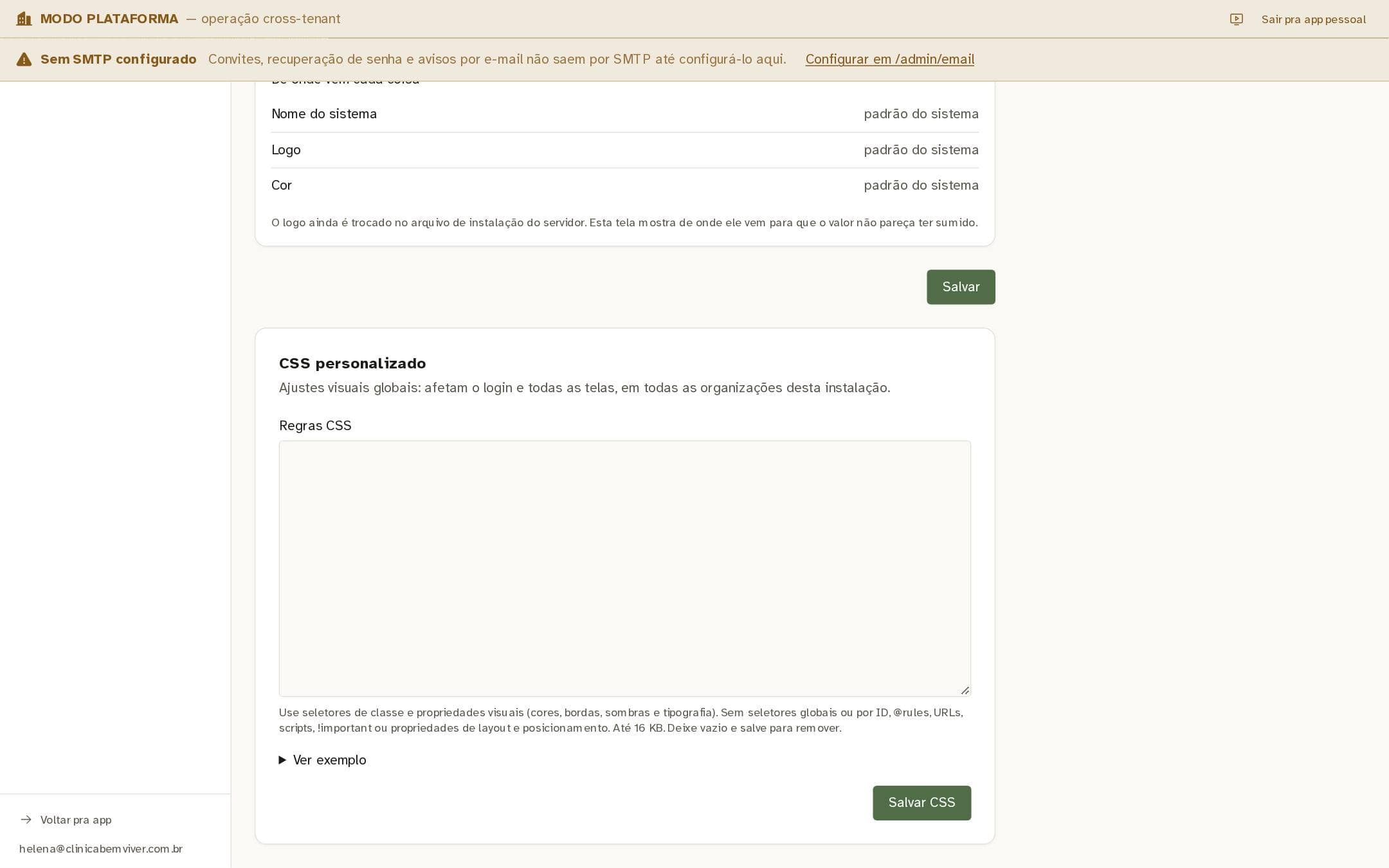Select the Logo row label
This screenshot has height=868, width=1389.
tap(286, 150)
